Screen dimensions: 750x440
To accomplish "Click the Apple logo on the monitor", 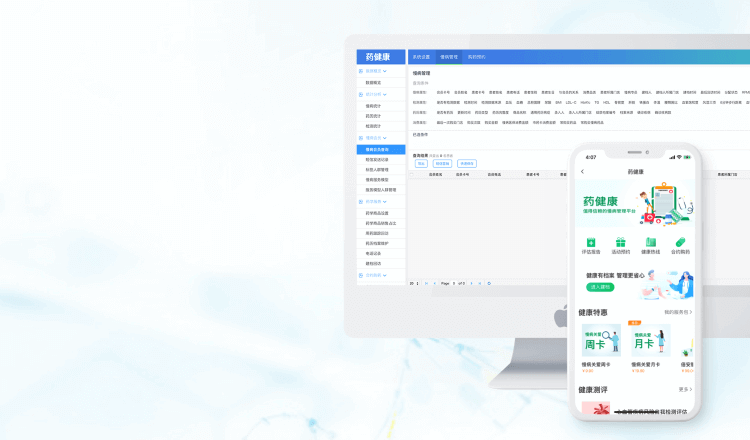I will pos(560,317).
